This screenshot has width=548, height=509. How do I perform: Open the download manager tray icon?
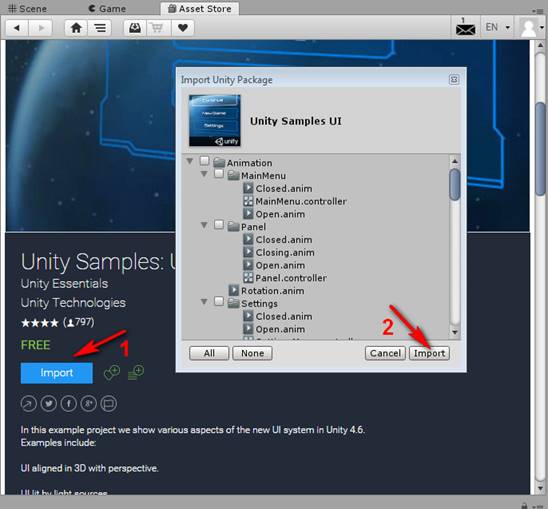(135, 28)
